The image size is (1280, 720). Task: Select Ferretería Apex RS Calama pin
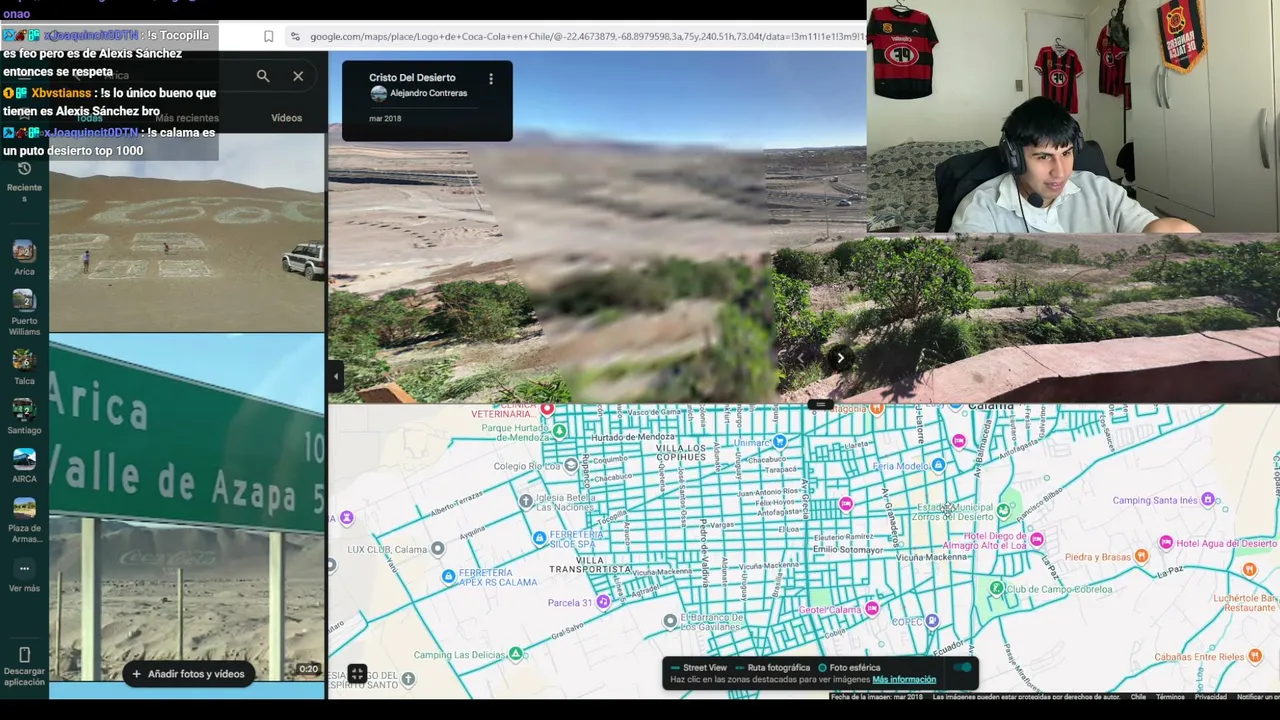click(x=449, y=576)
